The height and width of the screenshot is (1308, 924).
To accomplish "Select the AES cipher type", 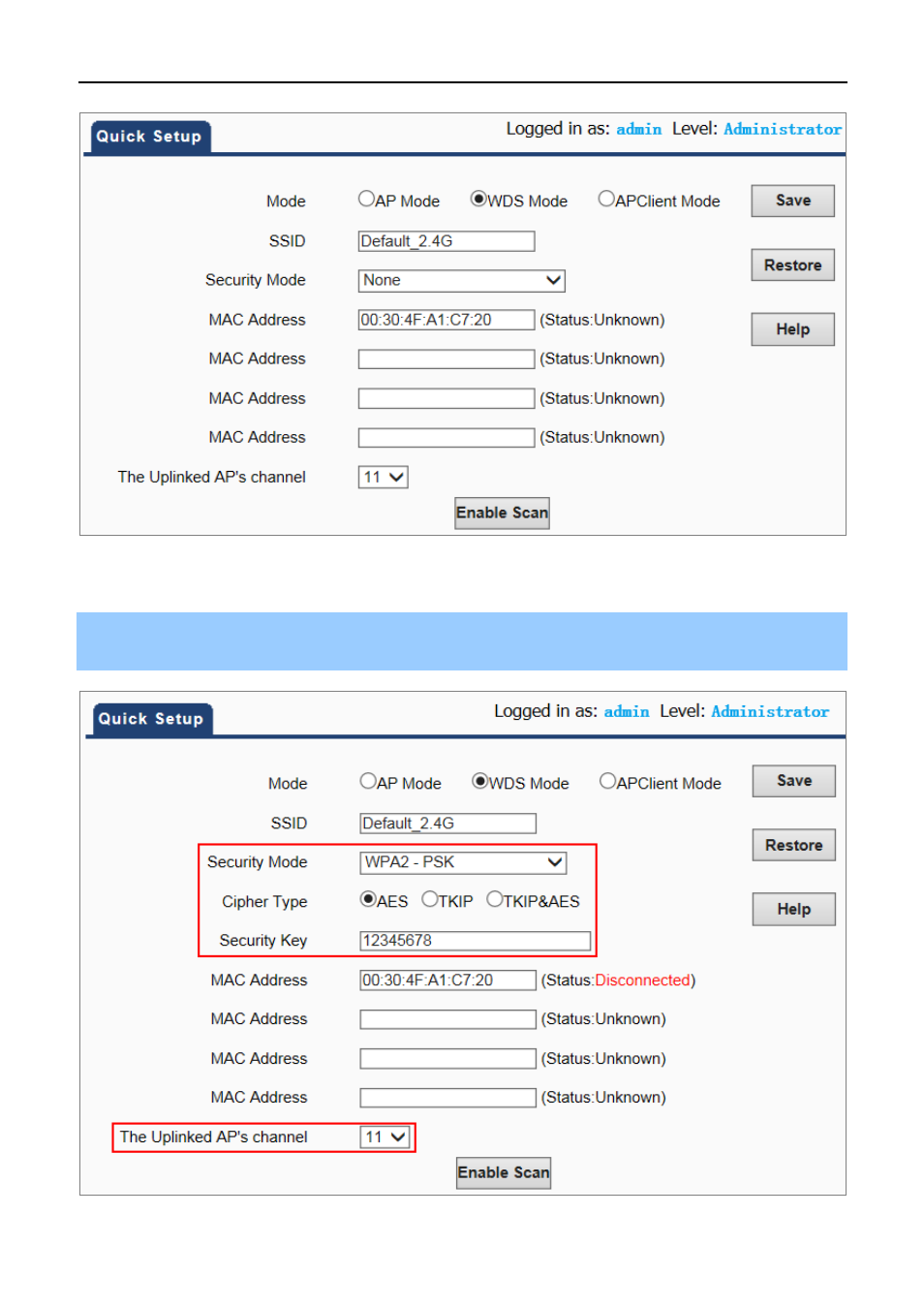I will [x=368, y=899].
